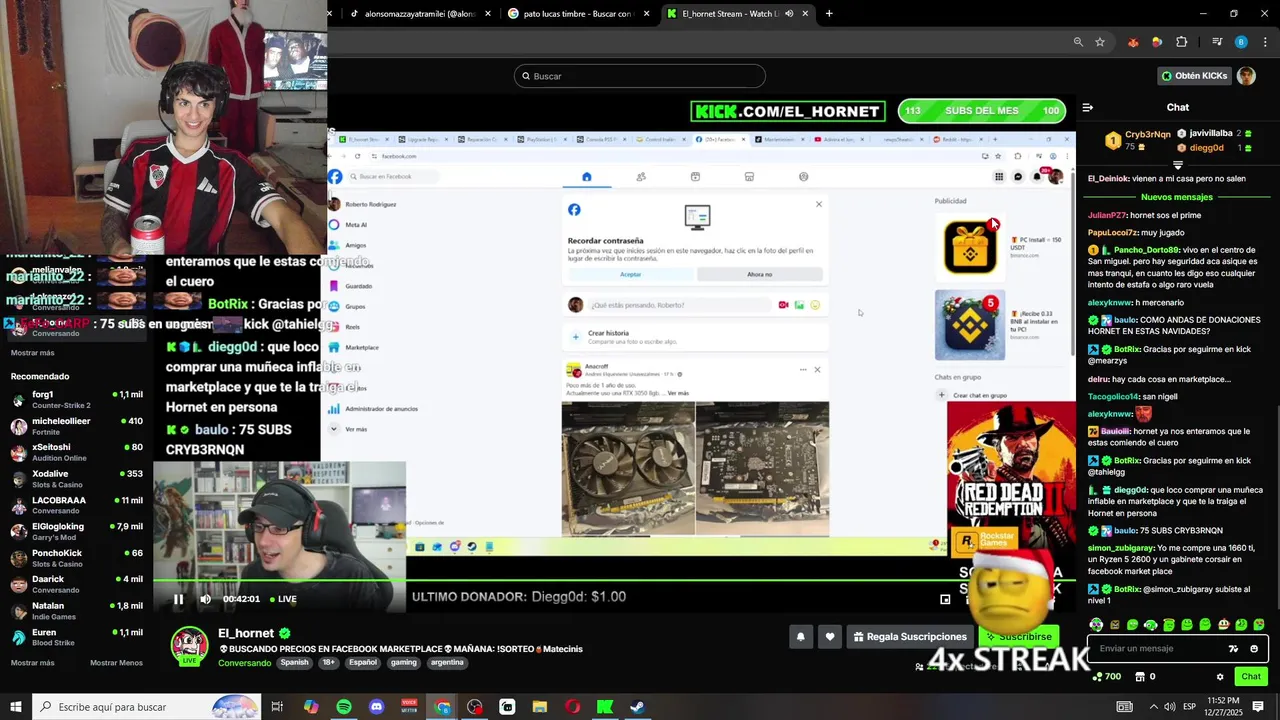Click Mostrar más under followed channels
The image size is (1280, 720).
[33, 353]
